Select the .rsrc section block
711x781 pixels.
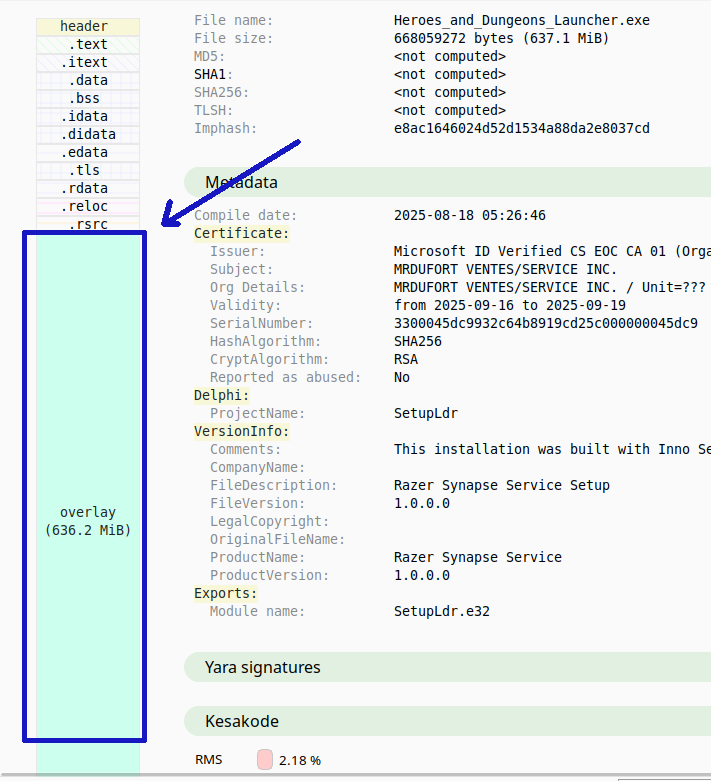point(88,224)
